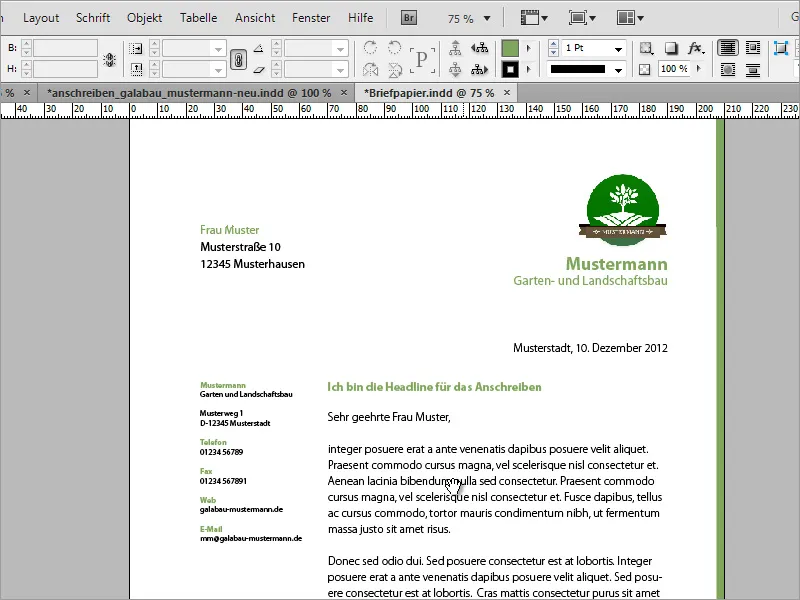Viewport: 800px width, 600px height.
Task: Enable wrap around object shape
Action: [x=728, y=69]
